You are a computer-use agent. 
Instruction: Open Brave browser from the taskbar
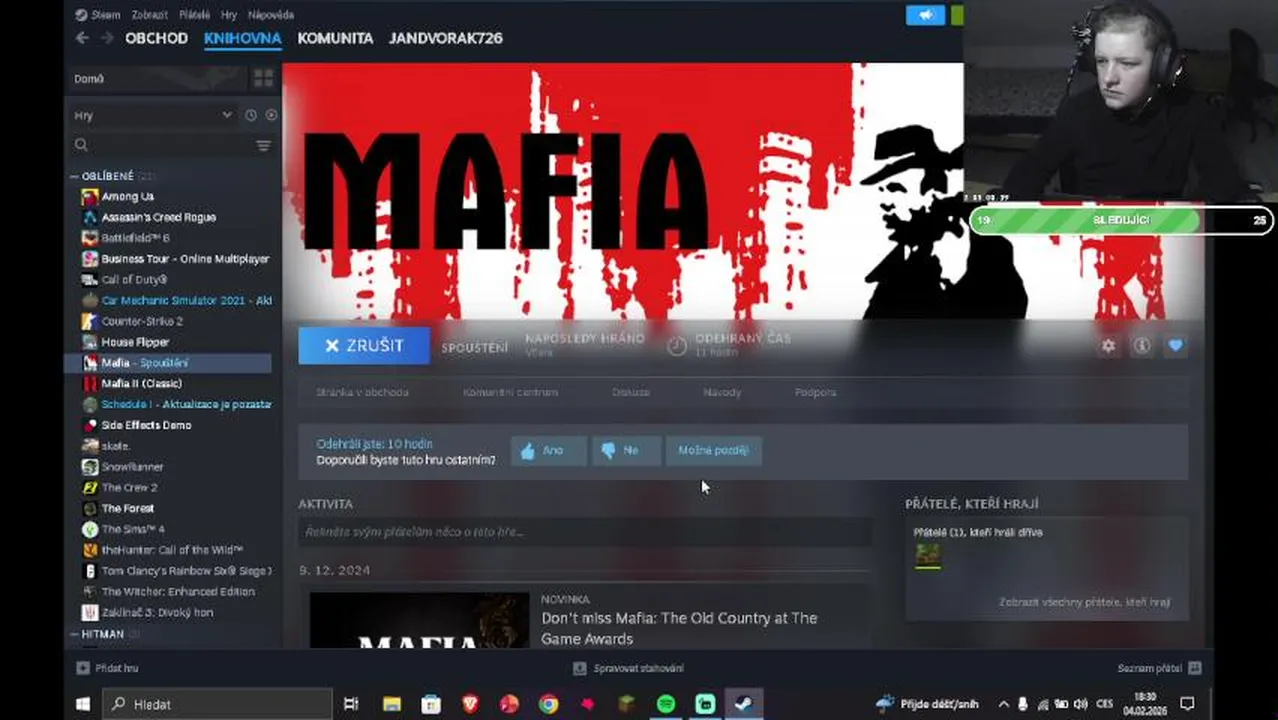point(470,704)
